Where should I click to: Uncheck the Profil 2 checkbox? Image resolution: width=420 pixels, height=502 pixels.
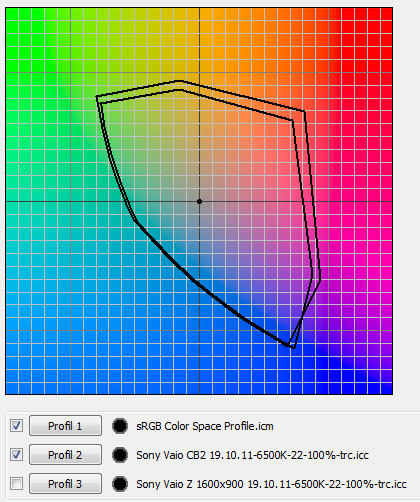coord(17,455)
